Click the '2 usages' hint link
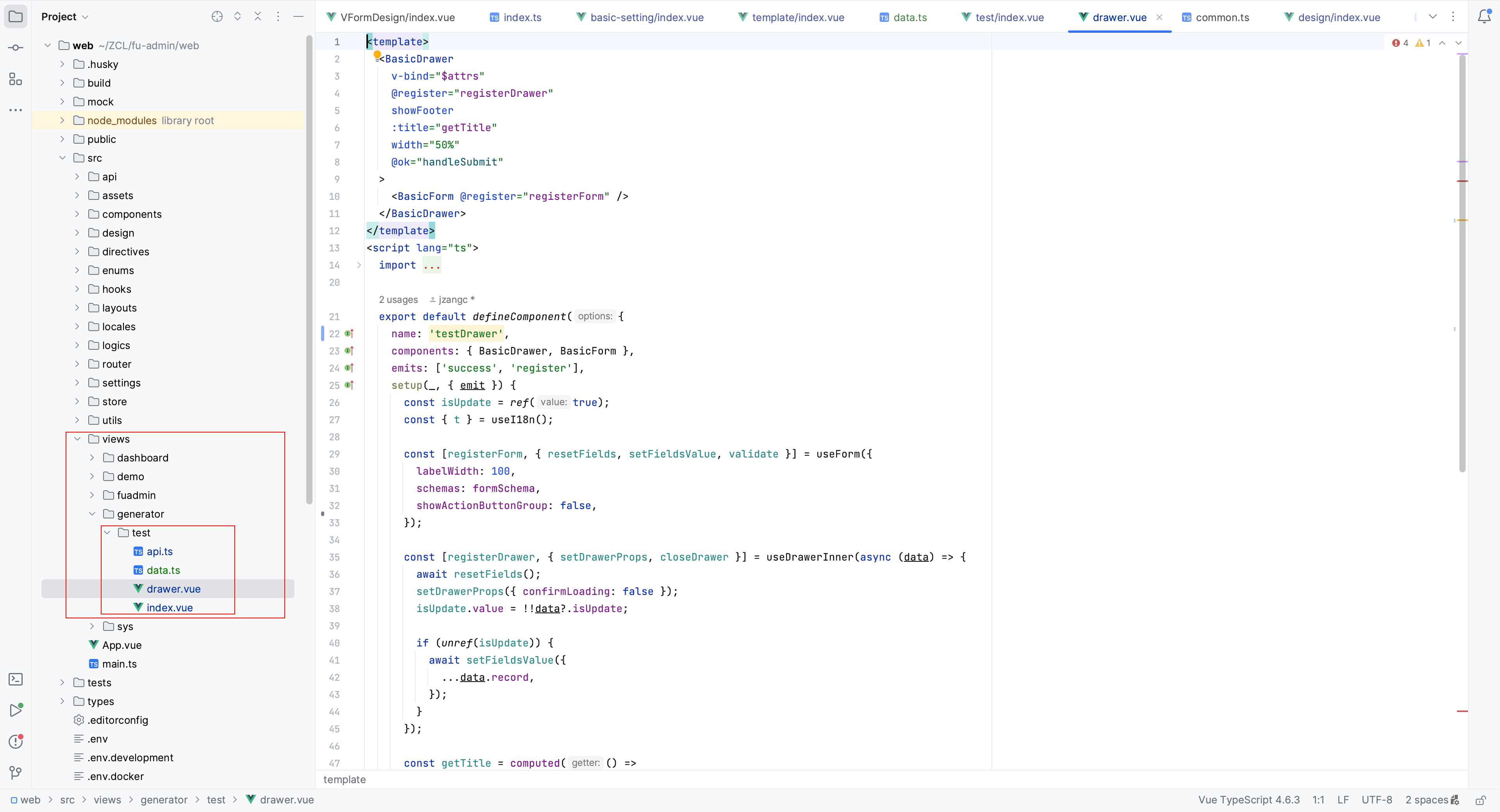This screenshot has height=812, width=1500. coord(398,299)
